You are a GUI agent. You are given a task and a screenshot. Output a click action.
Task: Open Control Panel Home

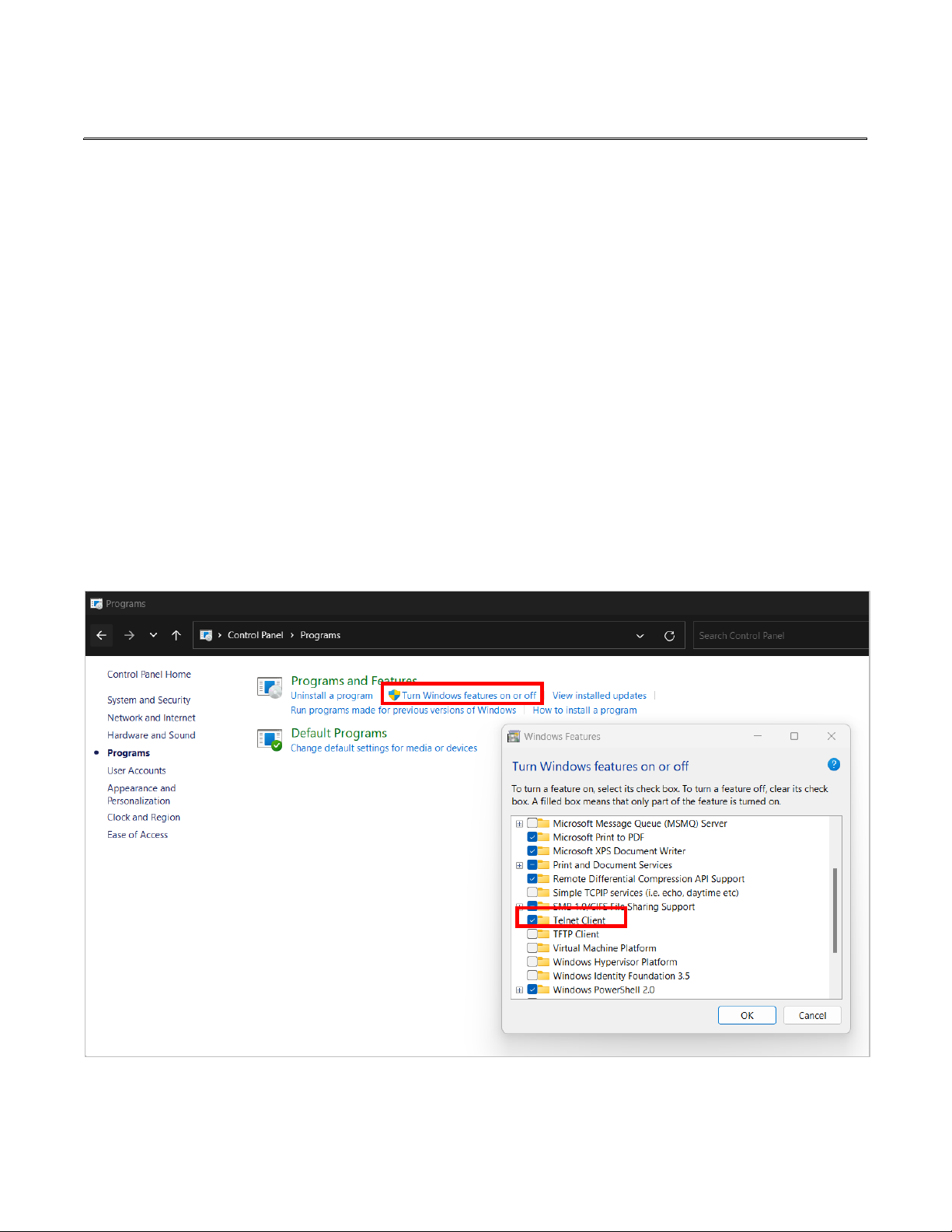point(149,675)
